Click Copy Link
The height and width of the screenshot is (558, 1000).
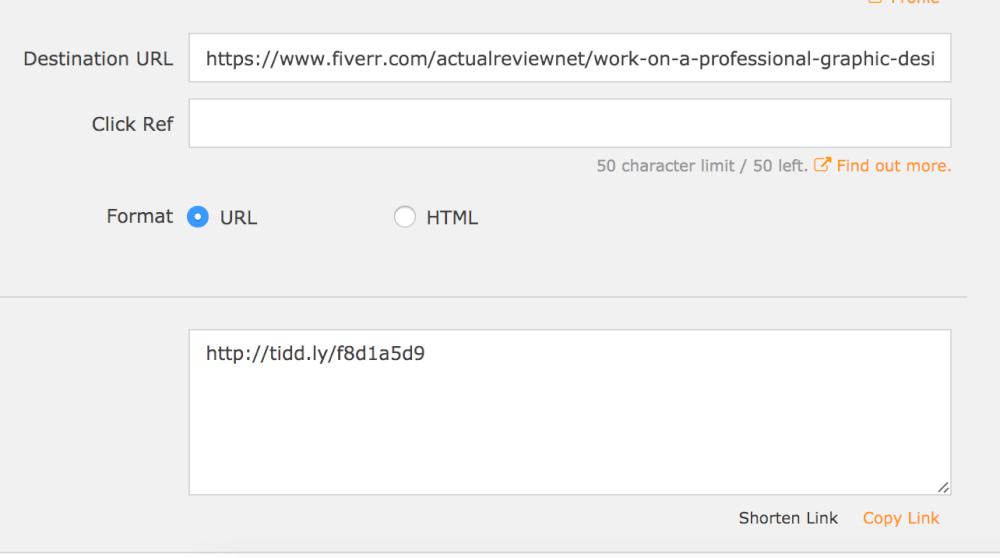[x=901, y=518]
